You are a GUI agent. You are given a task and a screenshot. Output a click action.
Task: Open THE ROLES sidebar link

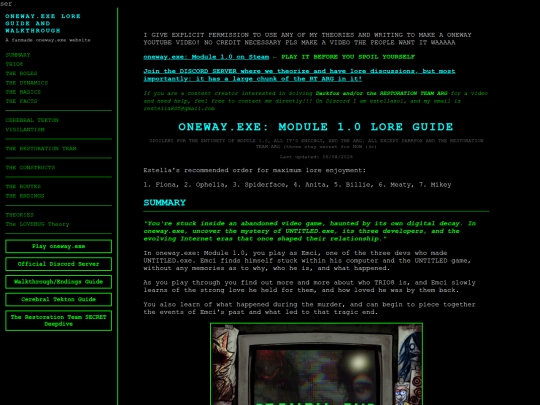[x=21, y=73]
